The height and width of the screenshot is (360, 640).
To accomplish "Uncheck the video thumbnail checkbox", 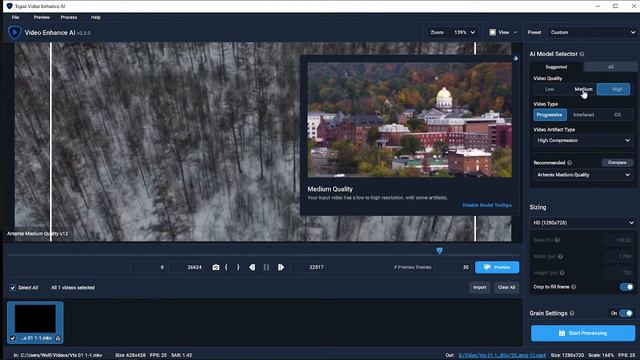I will tap(12, 338).
